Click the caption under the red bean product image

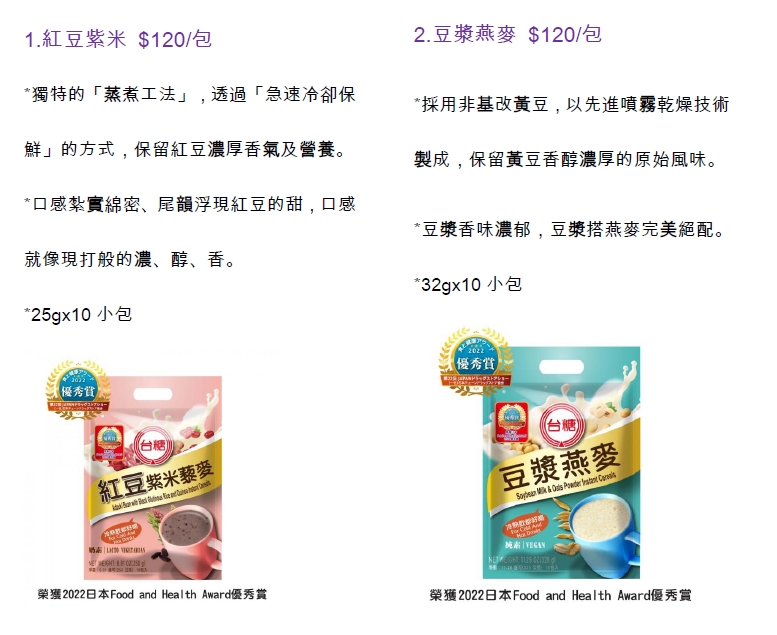153,594
